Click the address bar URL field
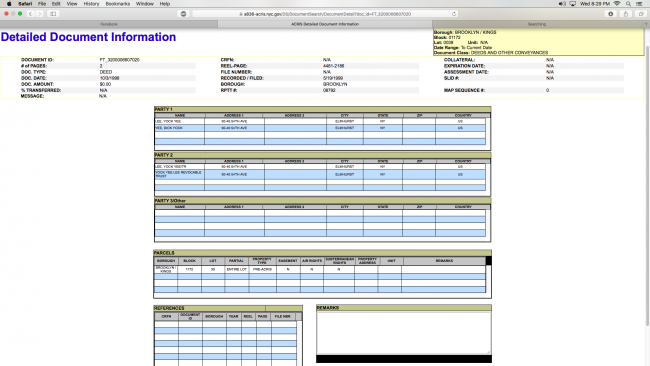 click(x=325, y=14)
